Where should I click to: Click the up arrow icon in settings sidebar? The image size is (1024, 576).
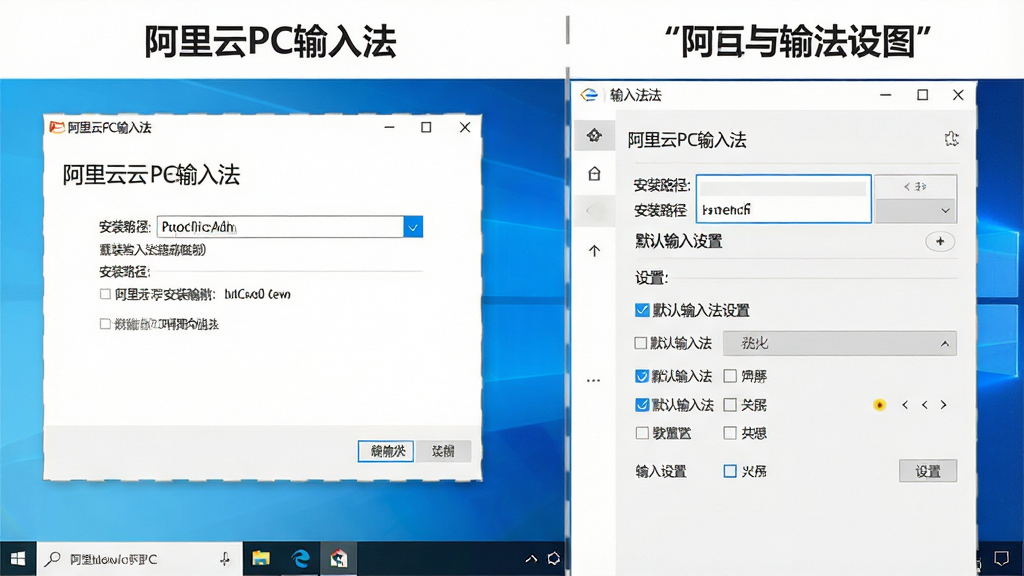594,251
